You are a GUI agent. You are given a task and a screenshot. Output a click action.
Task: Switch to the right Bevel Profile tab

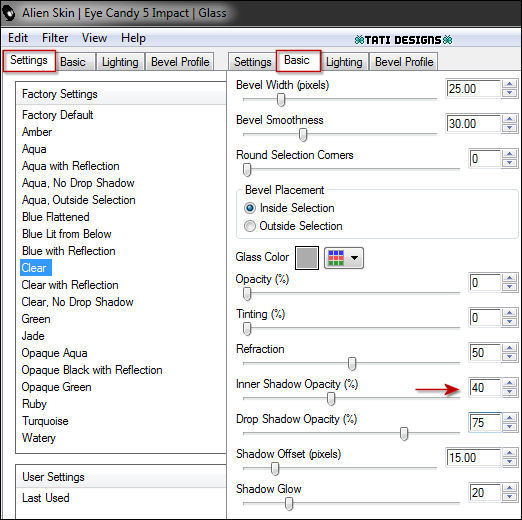[404, 62]
